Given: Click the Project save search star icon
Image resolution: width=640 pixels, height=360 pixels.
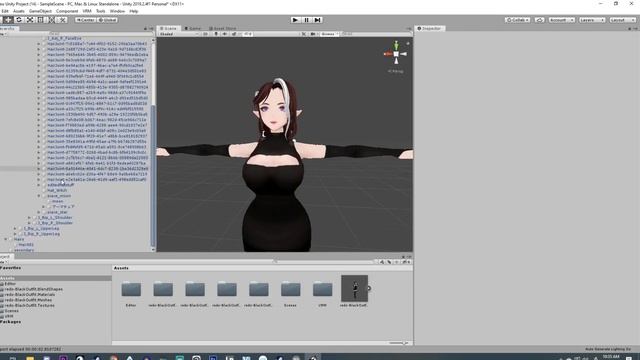Looking at the screenshot, I should (396, 262).
